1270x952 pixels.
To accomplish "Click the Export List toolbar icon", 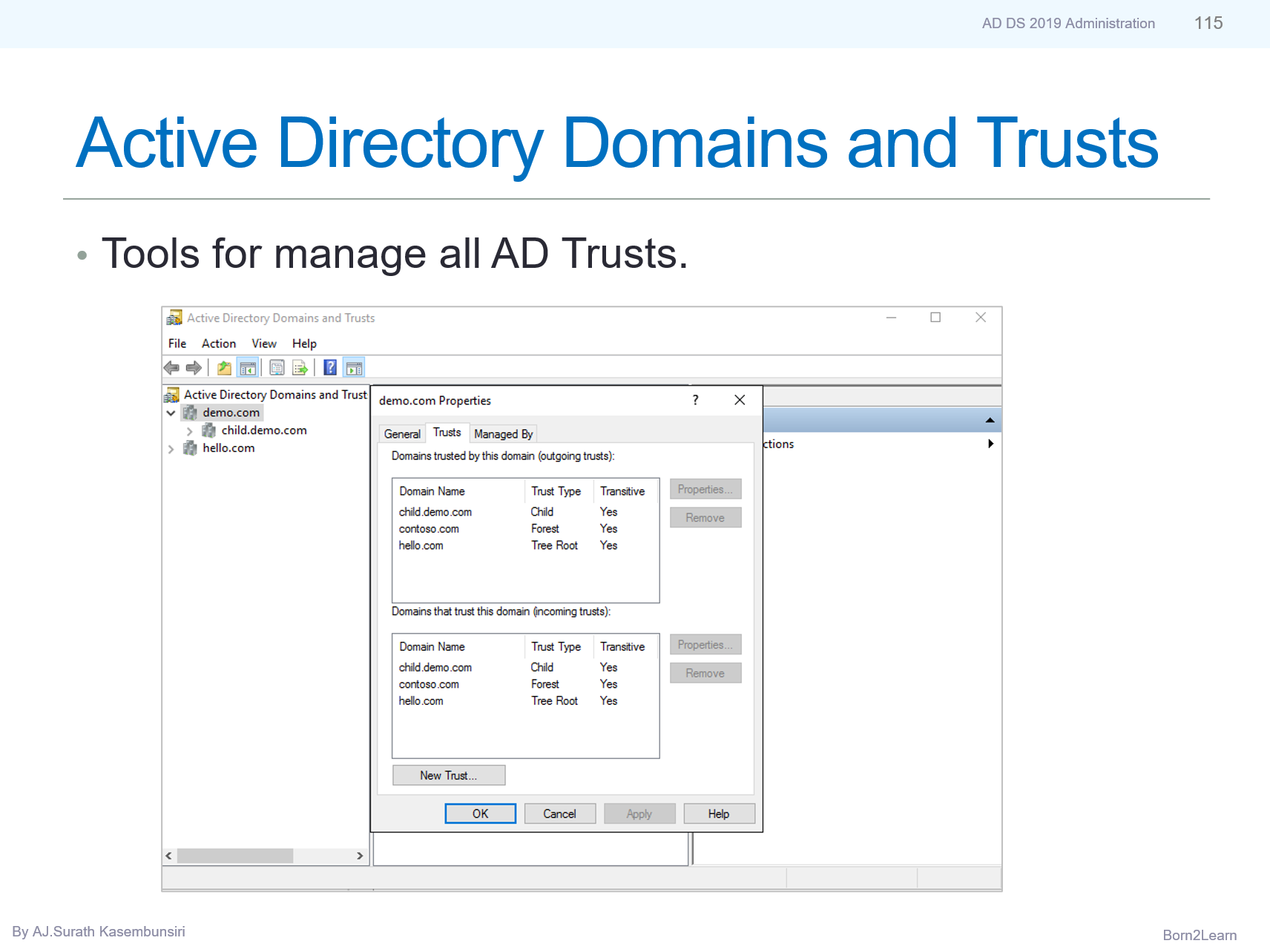I will tap(300, 367).
